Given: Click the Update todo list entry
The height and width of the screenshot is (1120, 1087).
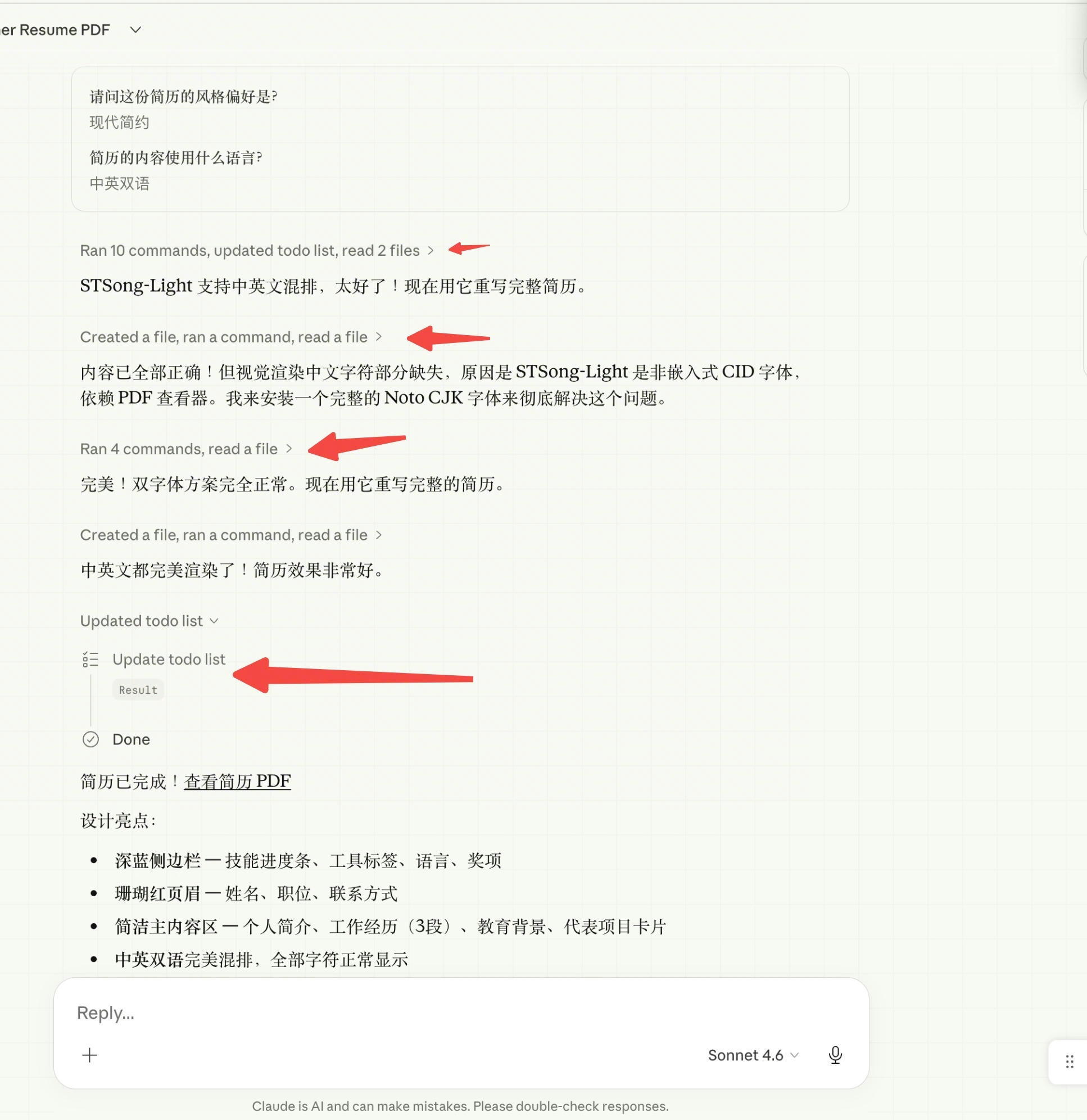Looking at the screenshot, I should click(169, 660).
